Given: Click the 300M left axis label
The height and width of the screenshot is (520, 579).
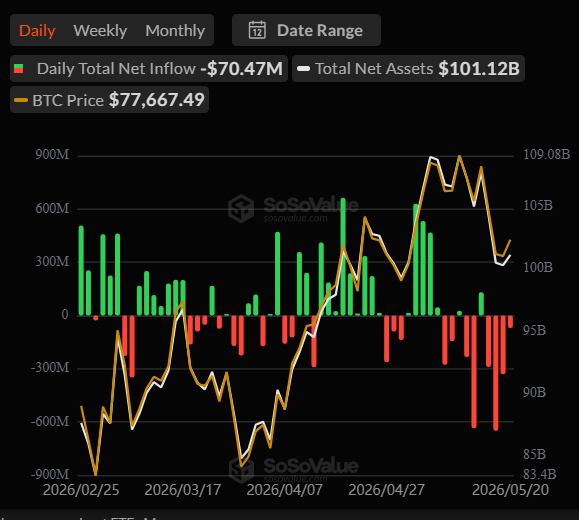Looking at the screenshot, I should (52, 261).
